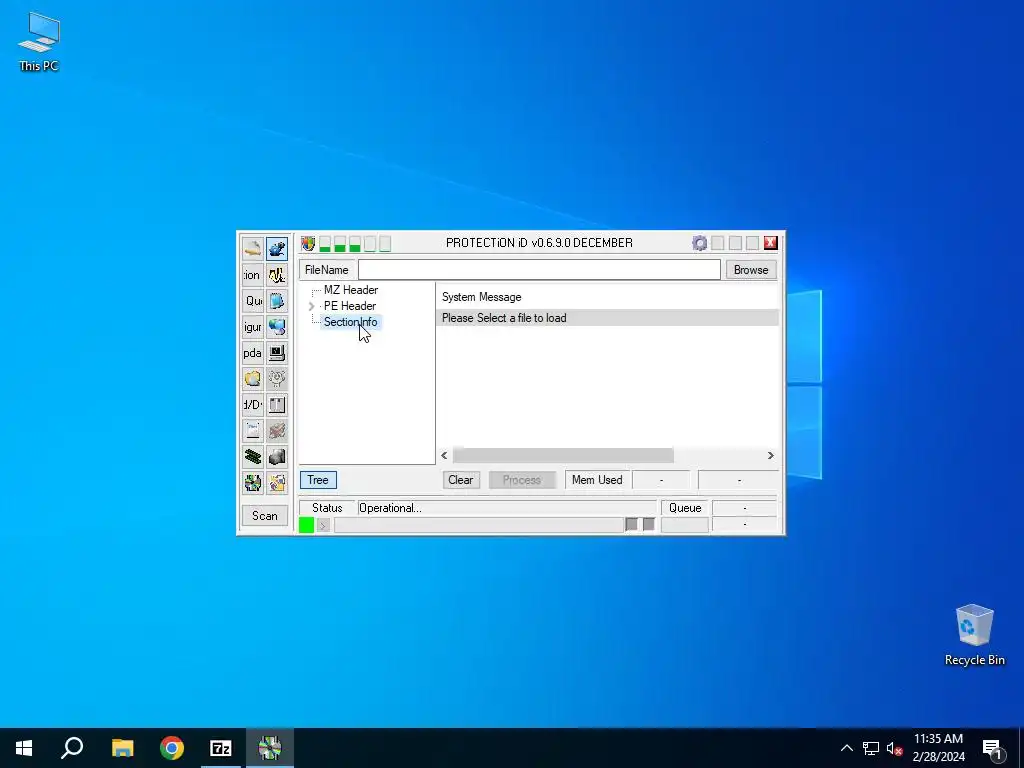
Task: Click the 'pda' tab in sidebar
Action: coord(253,353)
